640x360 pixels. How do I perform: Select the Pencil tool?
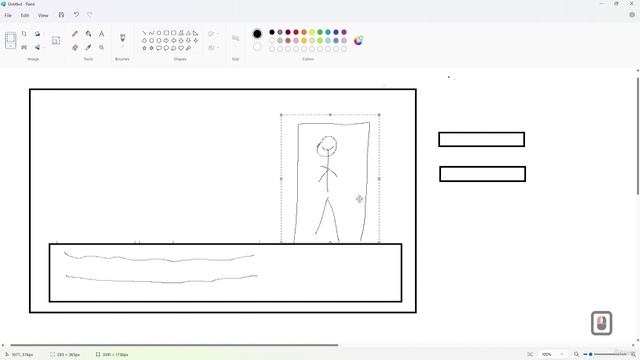[75, 34]
